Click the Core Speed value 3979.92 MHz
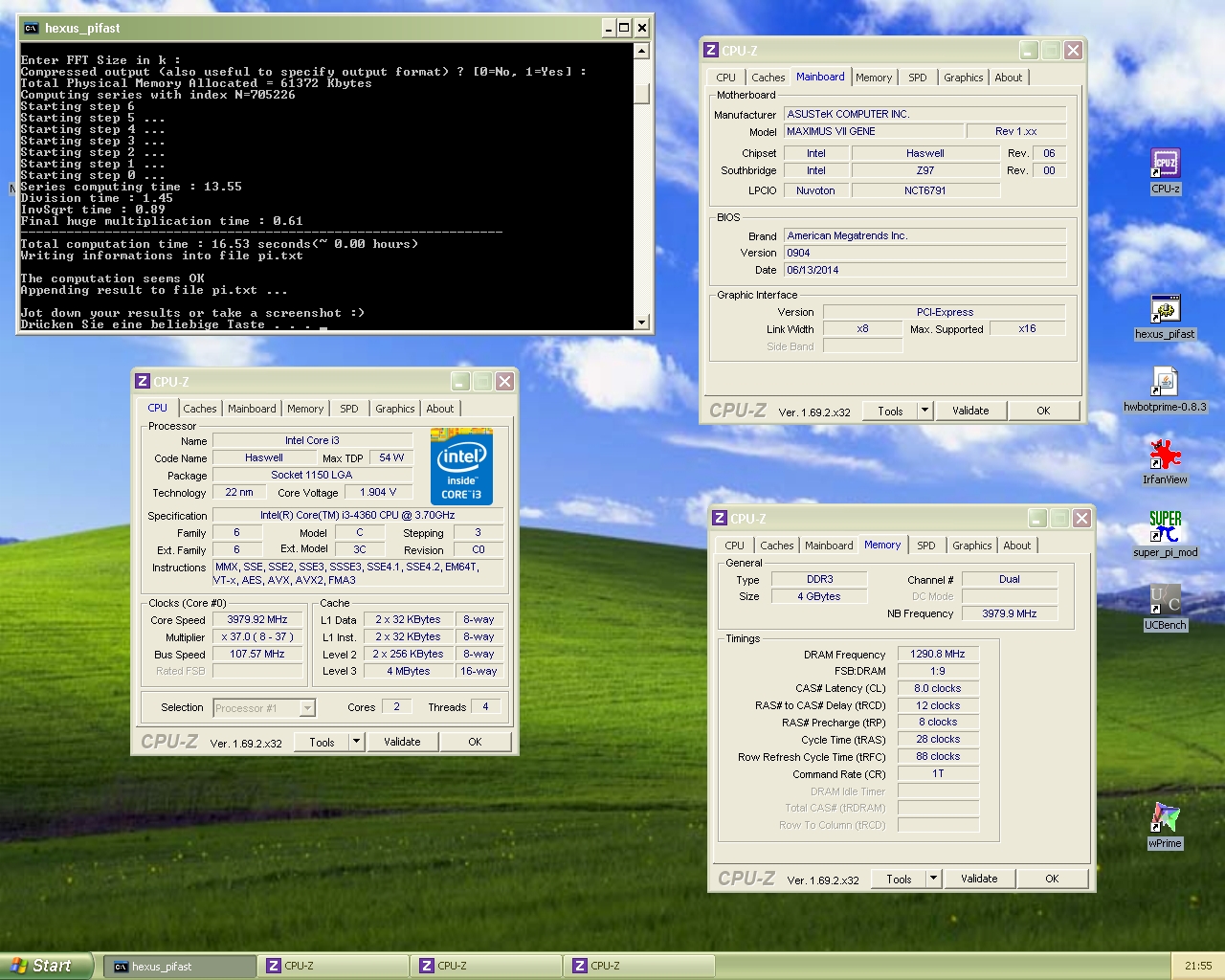Image resolution: width=1225 pixels, height=980 pixels. (x=257, y=620)
